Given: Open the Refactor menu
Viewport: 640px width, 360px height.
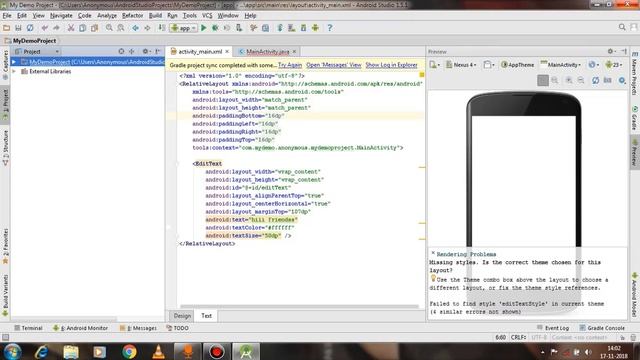Looking at the screenshot, I should [133, 16].
